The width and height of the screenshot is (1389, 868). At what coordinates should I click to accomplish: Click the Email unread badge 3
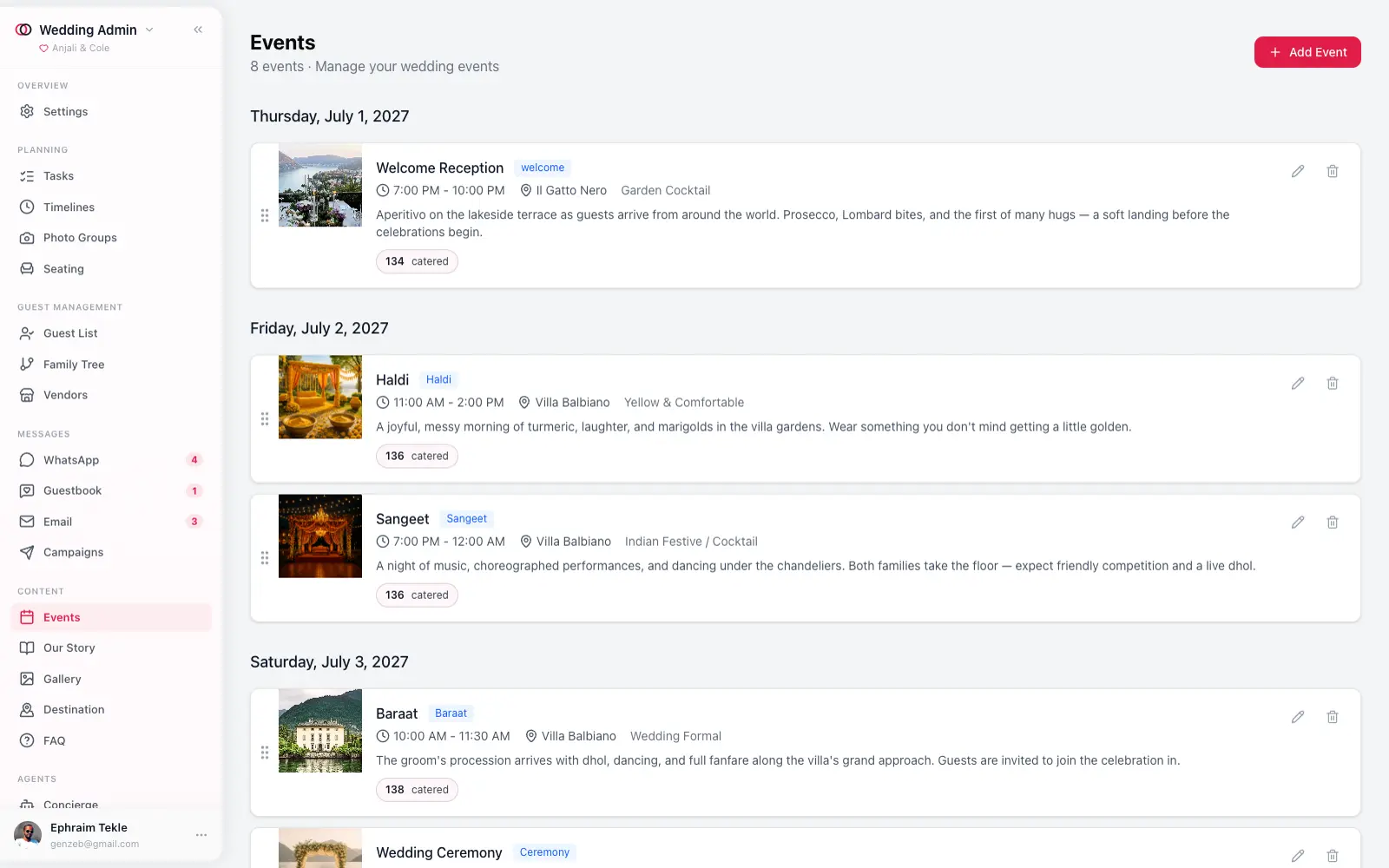pyautogui.click(x=194, y=522)
